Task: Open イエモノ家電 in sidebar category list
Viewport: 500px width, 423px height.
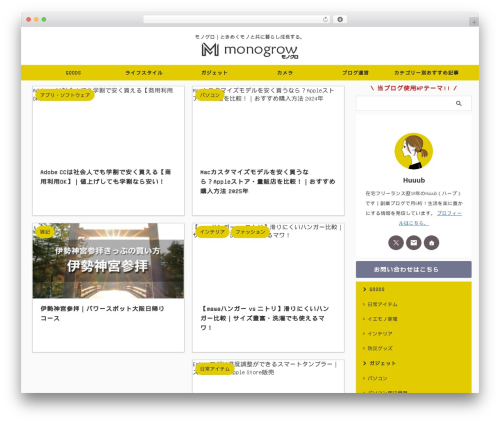Action: (x=382, y=319)
